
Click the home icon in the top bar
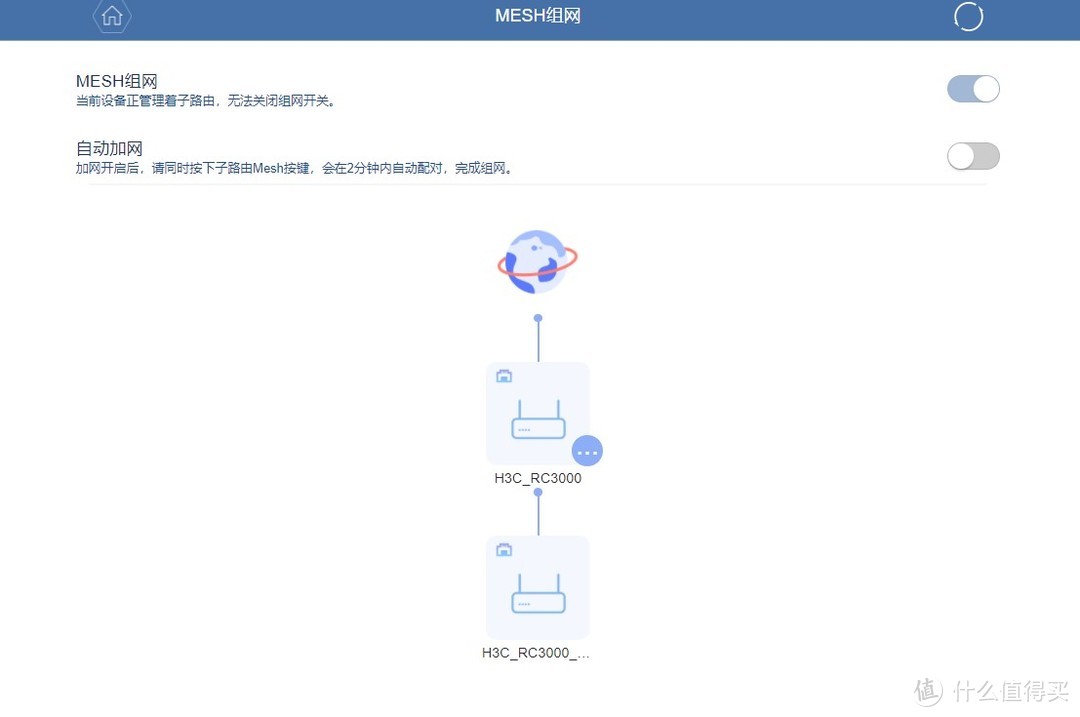coord(112,17)
